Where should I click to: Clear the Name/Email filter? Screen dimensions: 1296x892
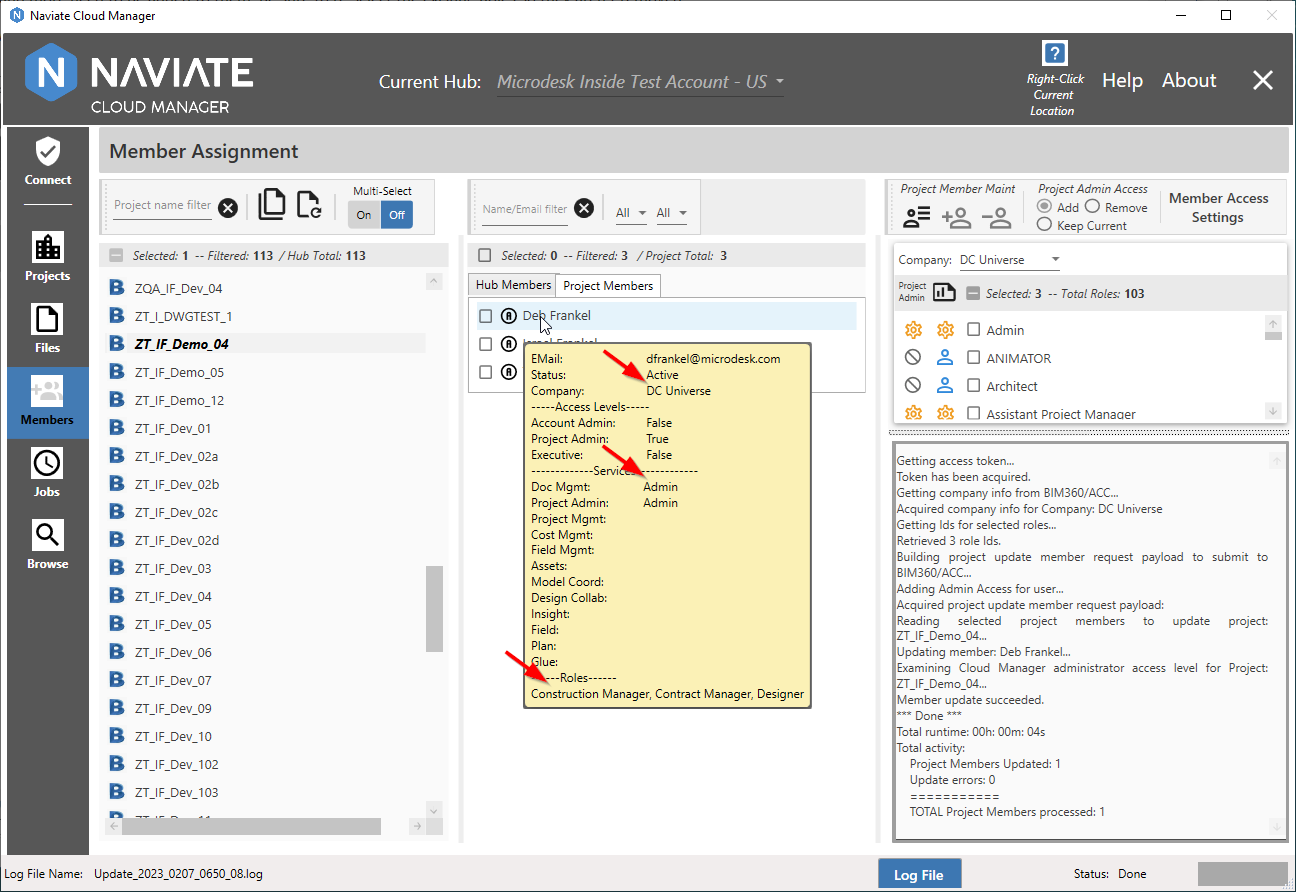[x=584, y=208]
